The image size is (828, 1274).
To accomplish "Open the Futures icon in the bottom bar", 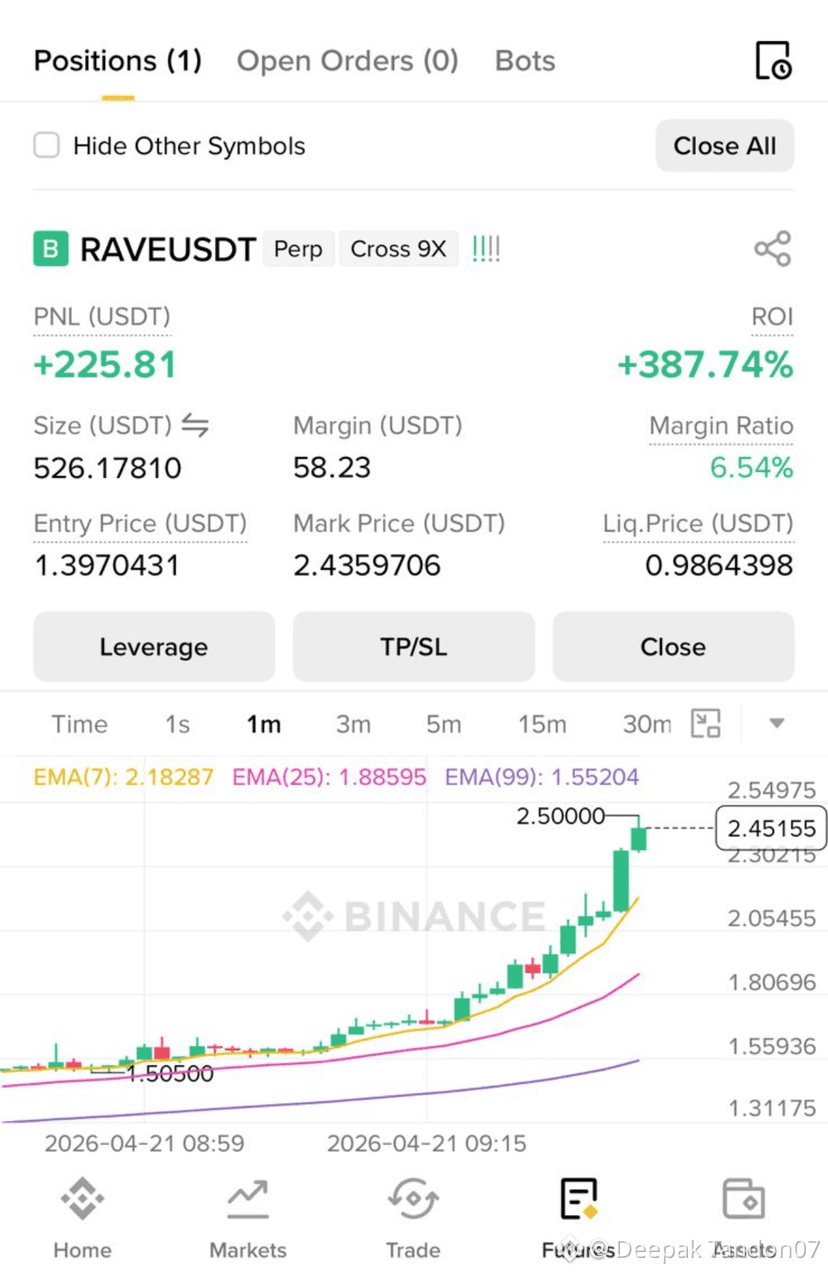I will [579, 1198].
